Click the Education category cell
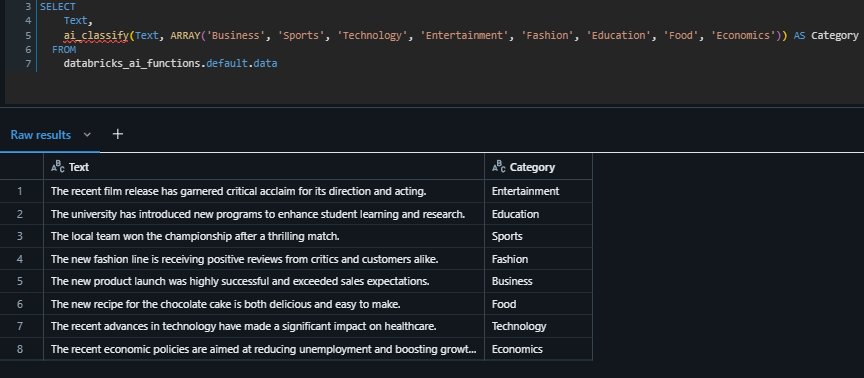 click(x=538, y=214)
